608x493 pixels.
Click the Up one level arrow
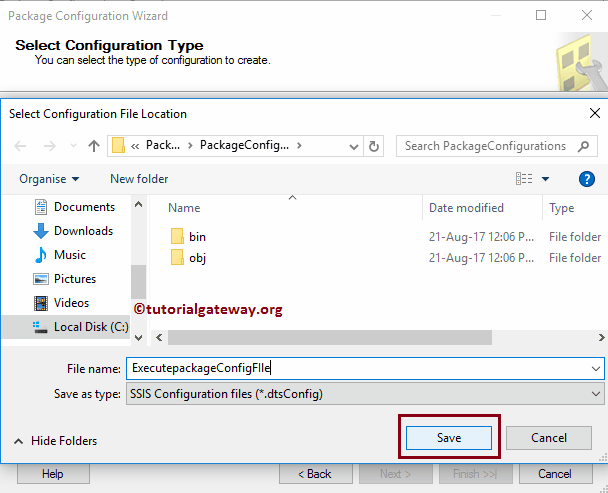coord(94,146)
